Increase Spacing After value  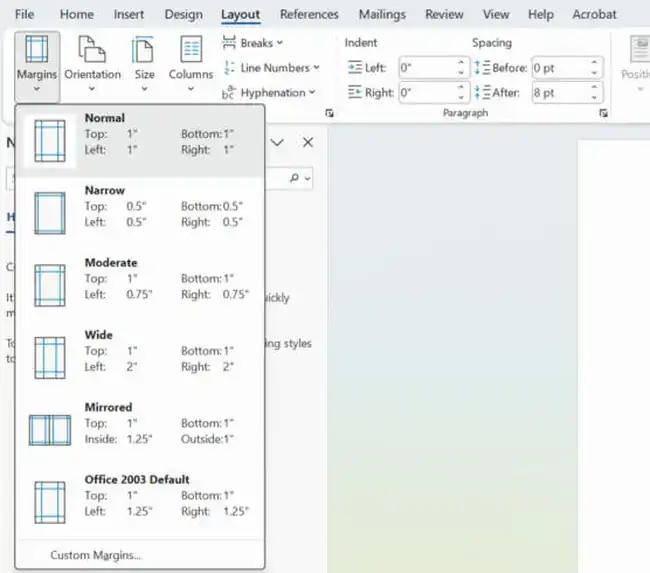[594, 87]
